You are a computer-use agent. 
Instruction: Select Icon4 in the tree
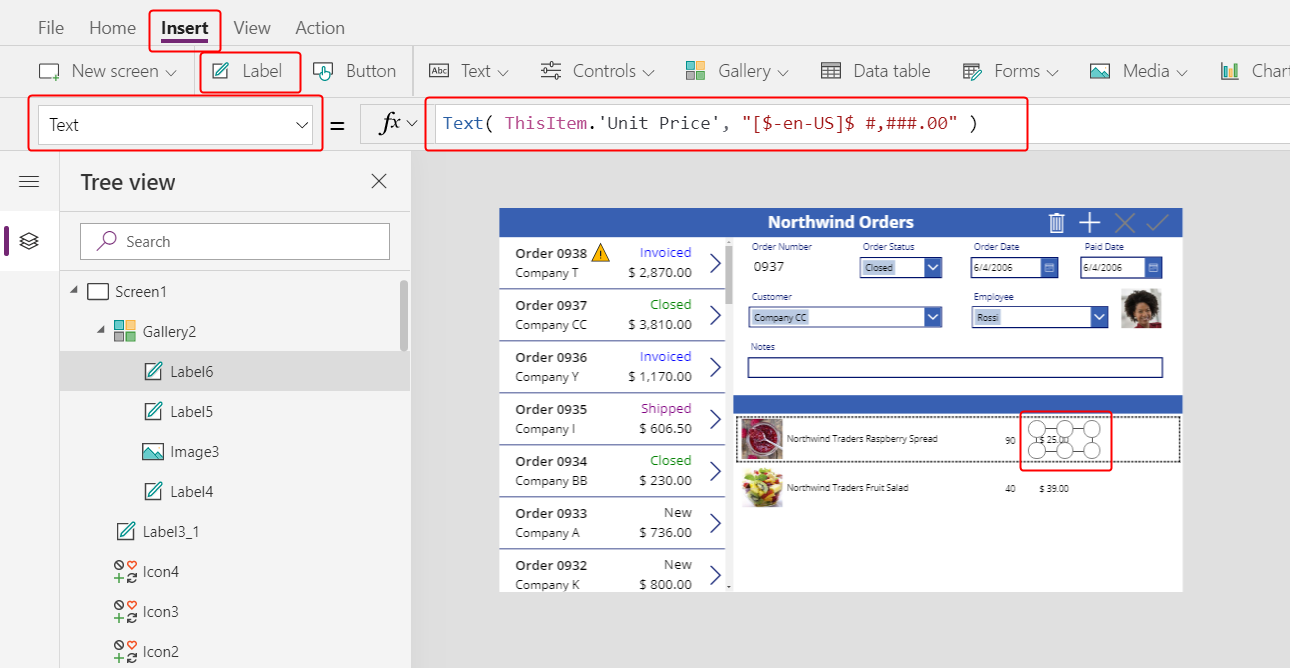click(161, 571)
